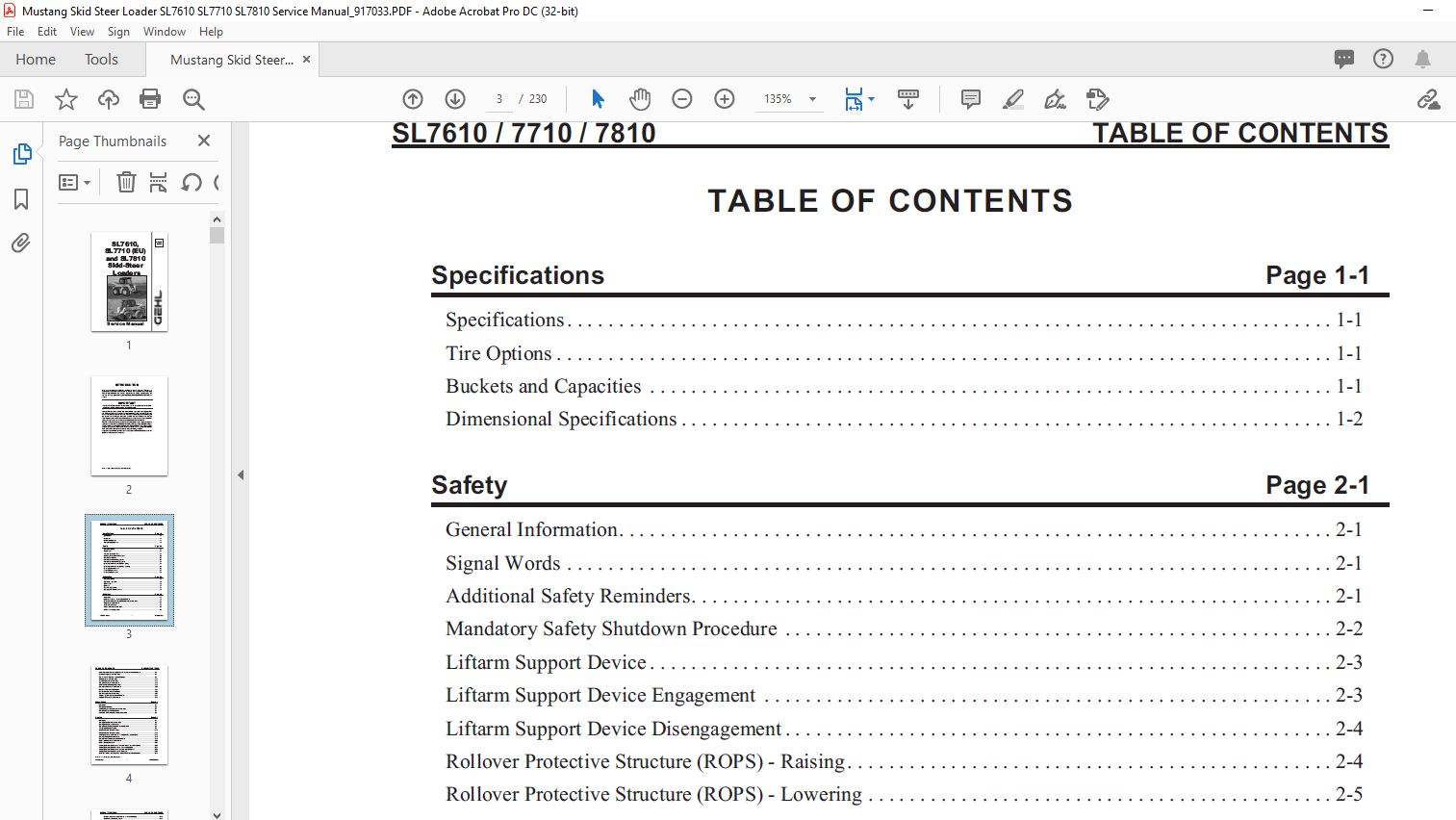Activate the Selection arrow tool
This screenshot has width=1456, height=820.
click(598, 99)
